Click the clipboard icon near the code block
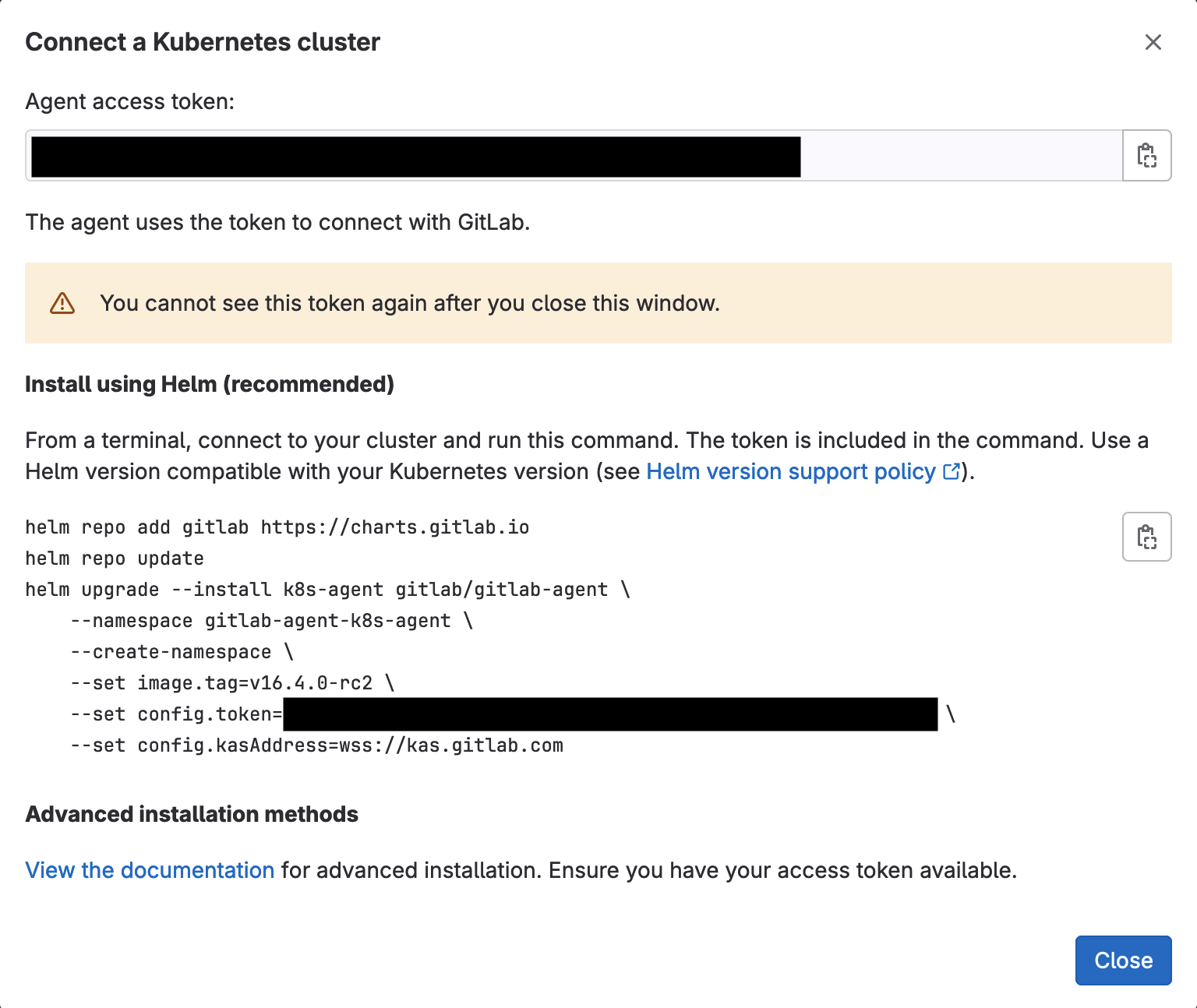1197x1008 pixels. [x=1146, y=537]
